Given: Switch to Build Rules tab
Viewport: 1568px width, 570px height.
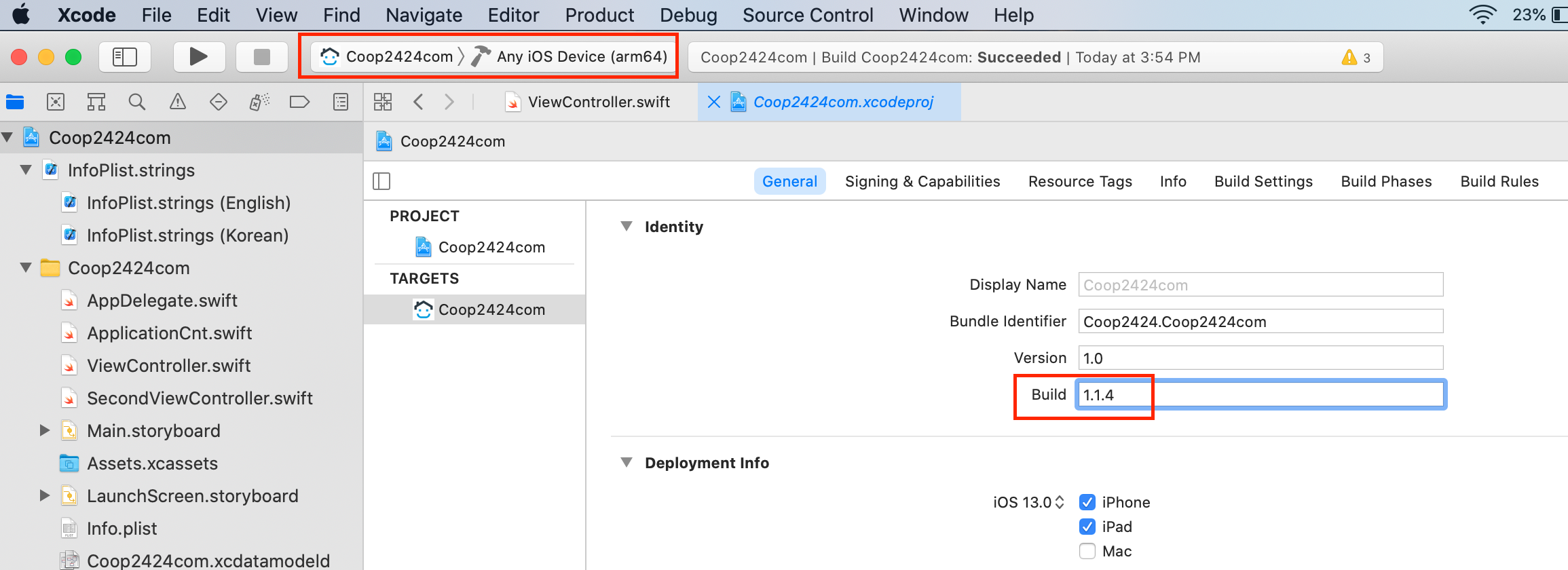Looking at the screenshot, I should (x=1499, y=181).
